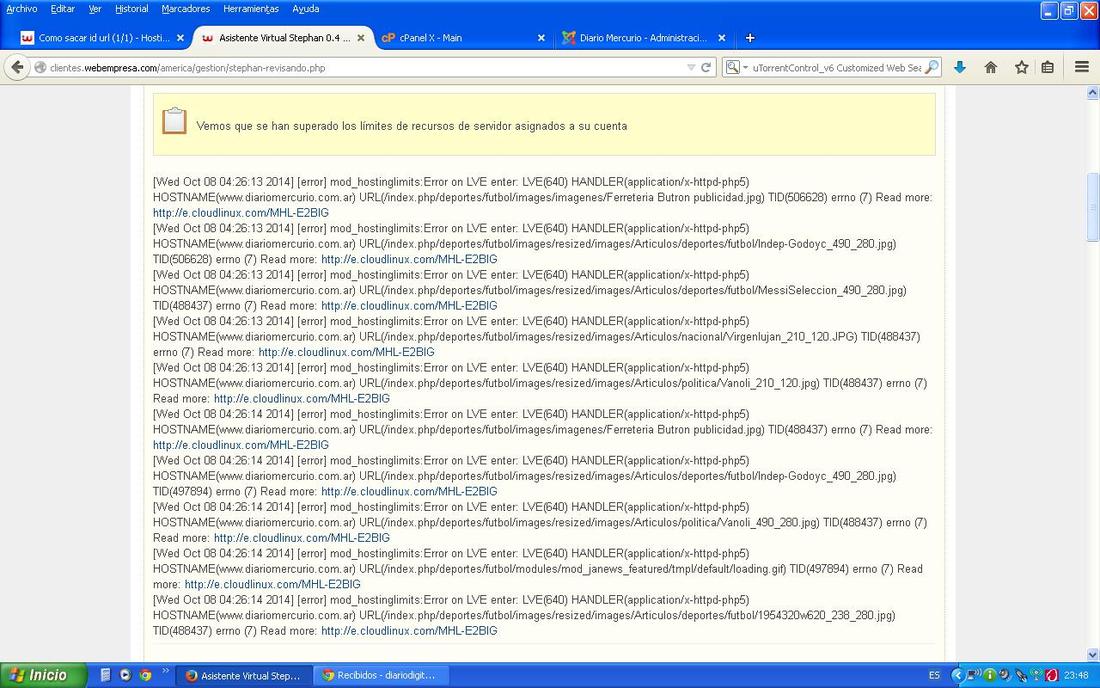Click the vertical scrollbar thumb
Screen dimensions: 1100x688
[1092, 207]
